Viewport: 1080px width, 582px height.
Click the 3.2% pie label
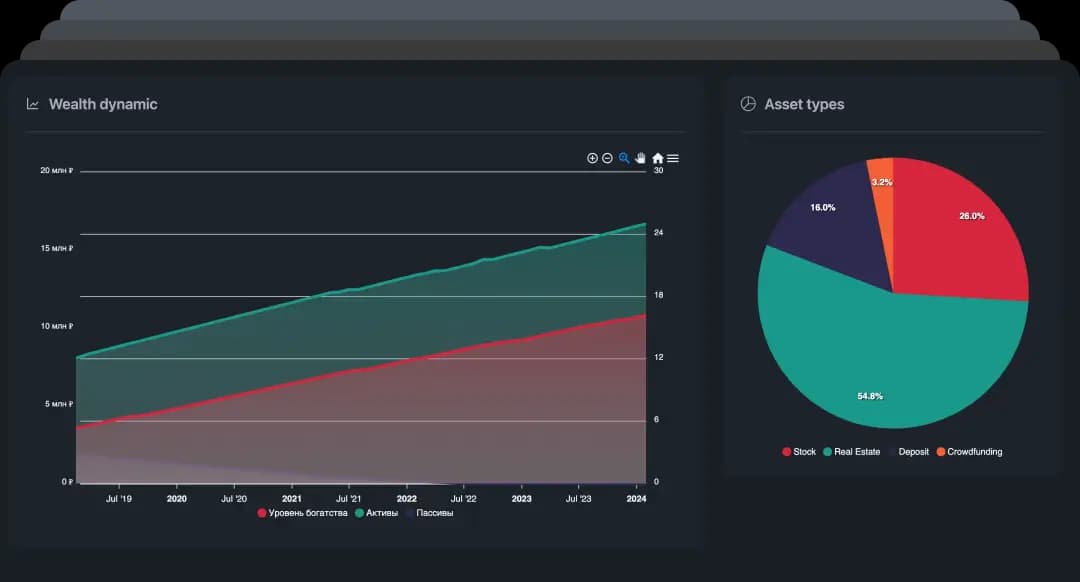(x=882, y=183)
